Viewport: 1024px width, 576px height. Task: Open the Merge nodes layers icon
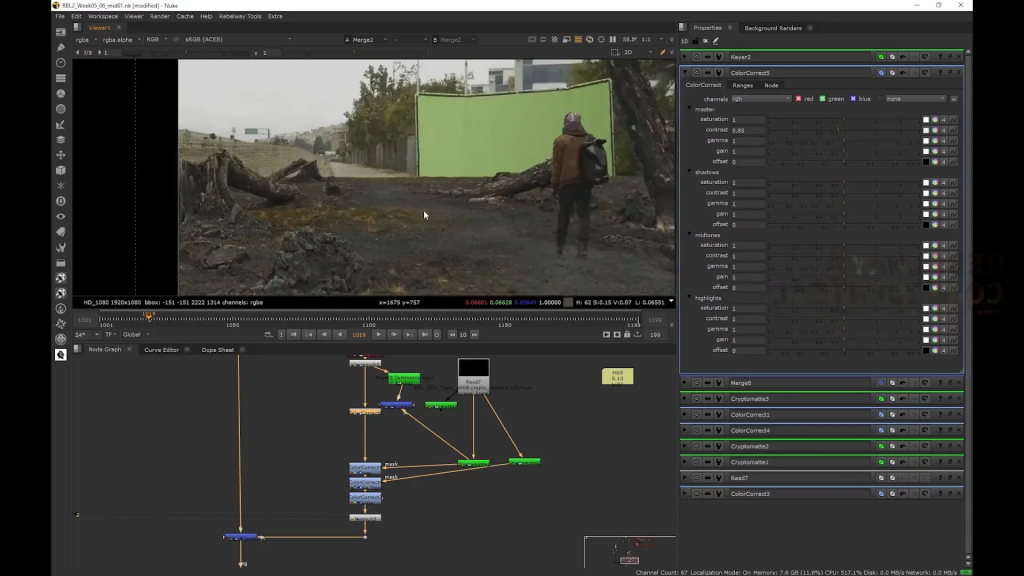pos(61,140)
